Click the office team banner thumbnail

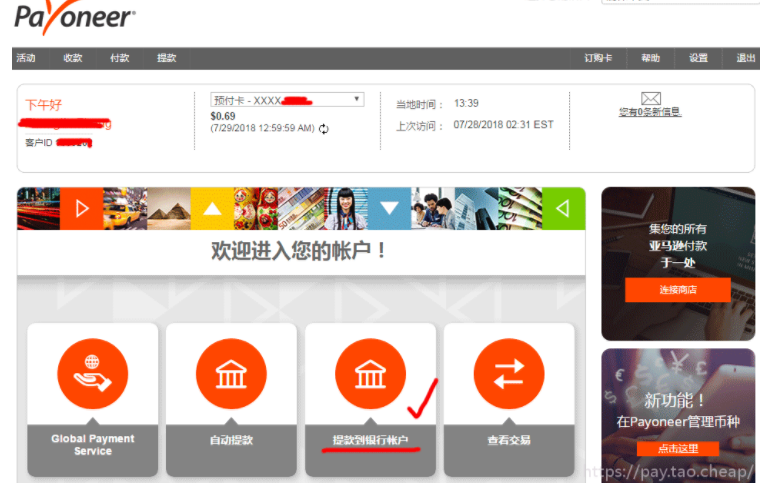coord(433,208)
